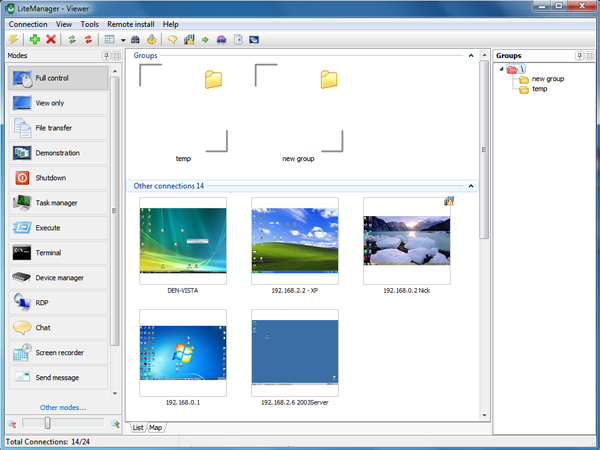The height and width of the screenshot is (450, 600).
Task: Select Shutdown mode
Action: tap(59, 178)
